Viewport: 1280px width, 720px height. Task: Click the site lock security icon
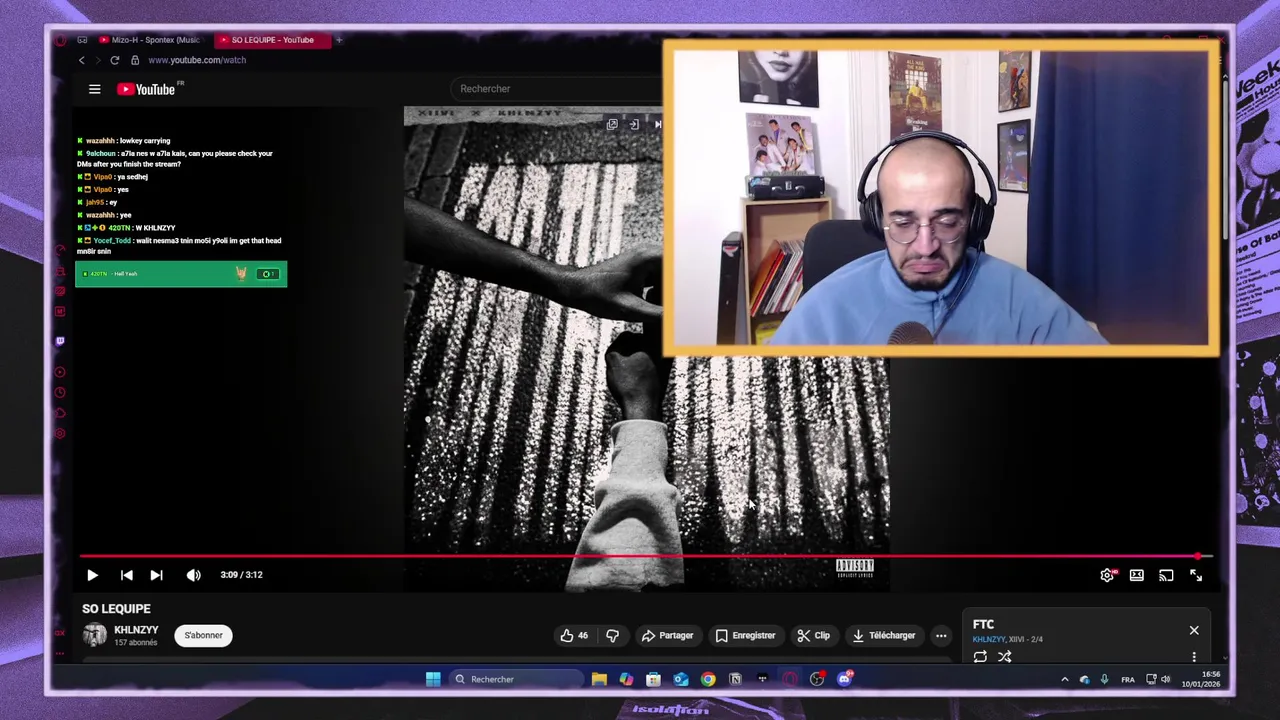click(135, 60)
